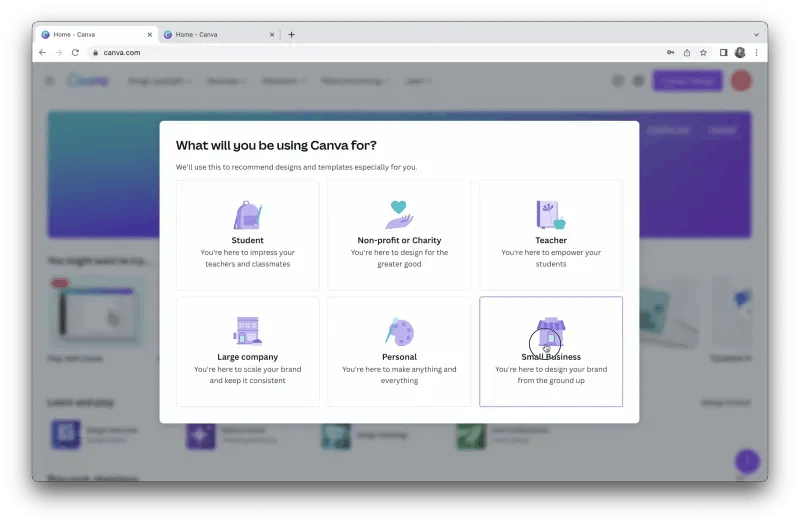Click the blurred purple help bubble
Image resolution: width=800 pixels, height=524 pixels.
coord(747,461)
